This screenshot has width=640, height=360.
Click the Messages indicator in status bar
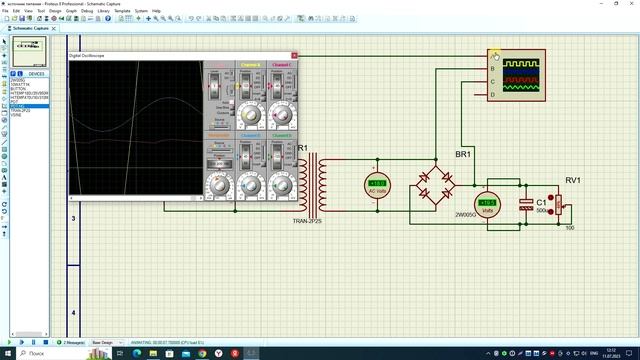[x=71, y=342]
